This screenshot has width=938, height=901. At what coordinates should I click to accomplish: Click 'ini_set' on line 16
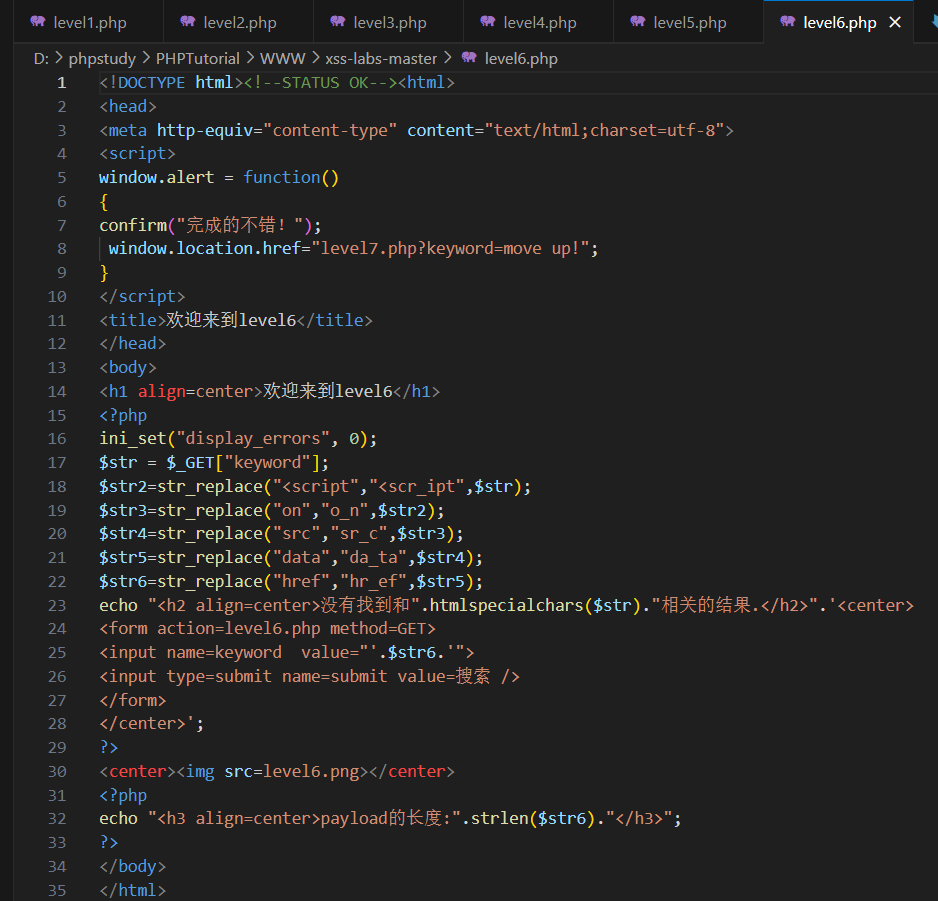(133, 439)
